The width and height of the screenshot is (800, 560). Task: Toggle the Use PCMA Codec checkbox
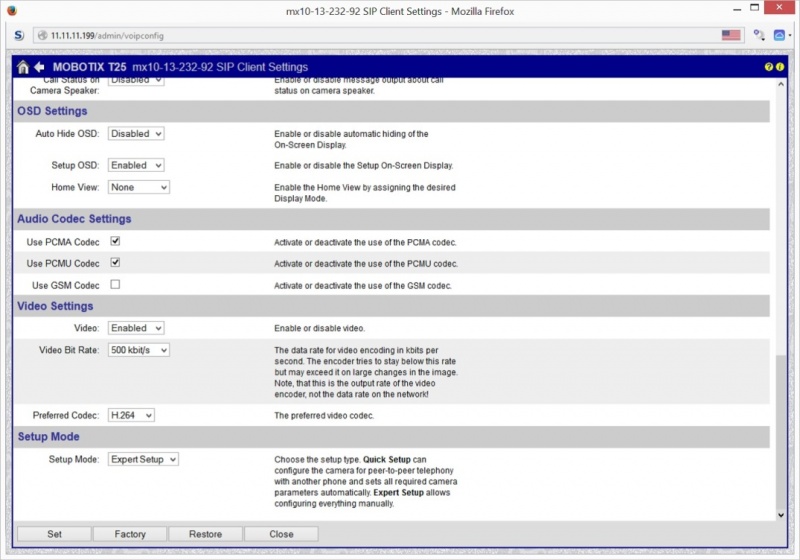coord(115,241)
